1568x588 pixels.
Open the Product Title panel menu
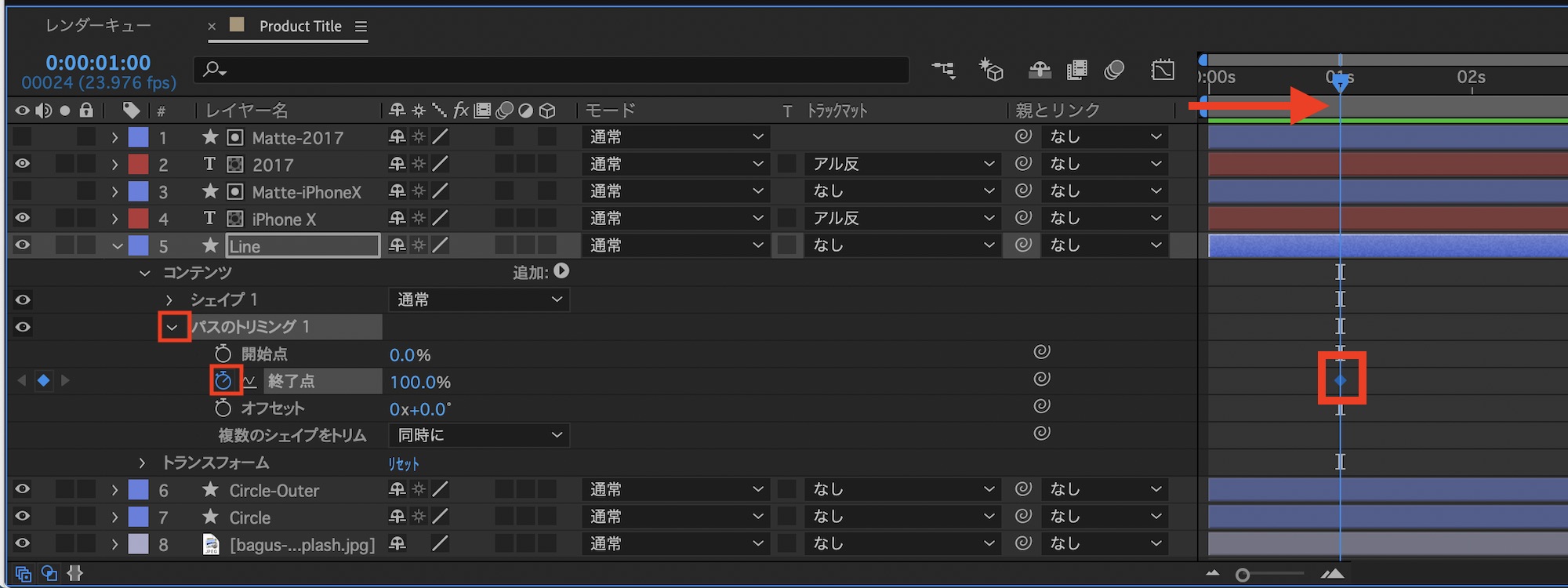pyautogui.click(x=361, y=27)
